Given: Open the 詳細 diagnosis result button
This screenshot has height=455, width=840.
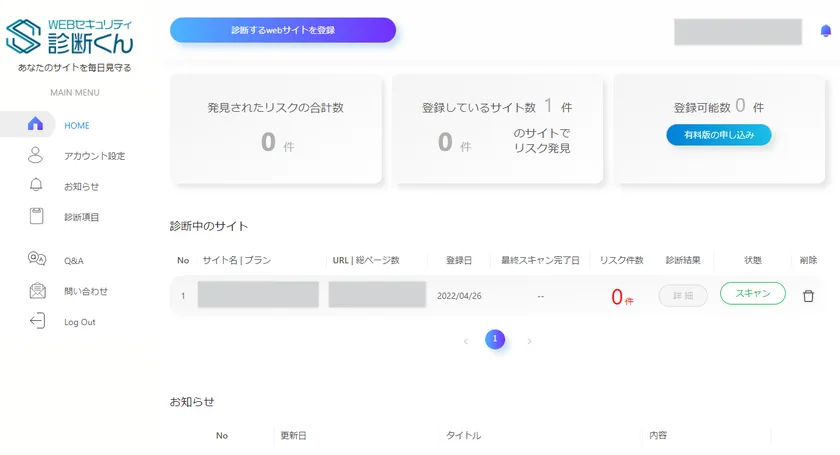Looking at the screenshot, I should pyautogui.click(x=683, y=295).
